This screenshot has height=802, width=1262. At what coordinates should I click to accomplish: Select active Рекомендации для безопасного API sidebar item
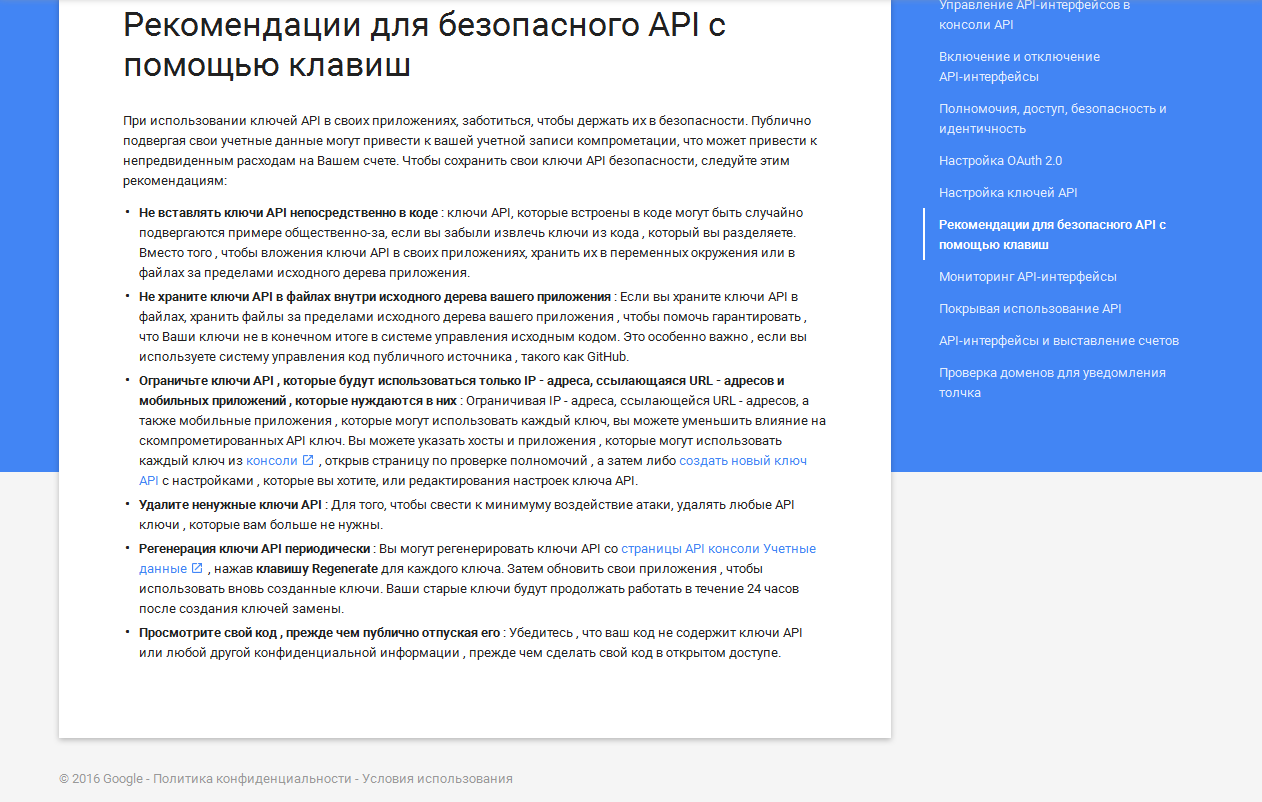click(1052, 235)
